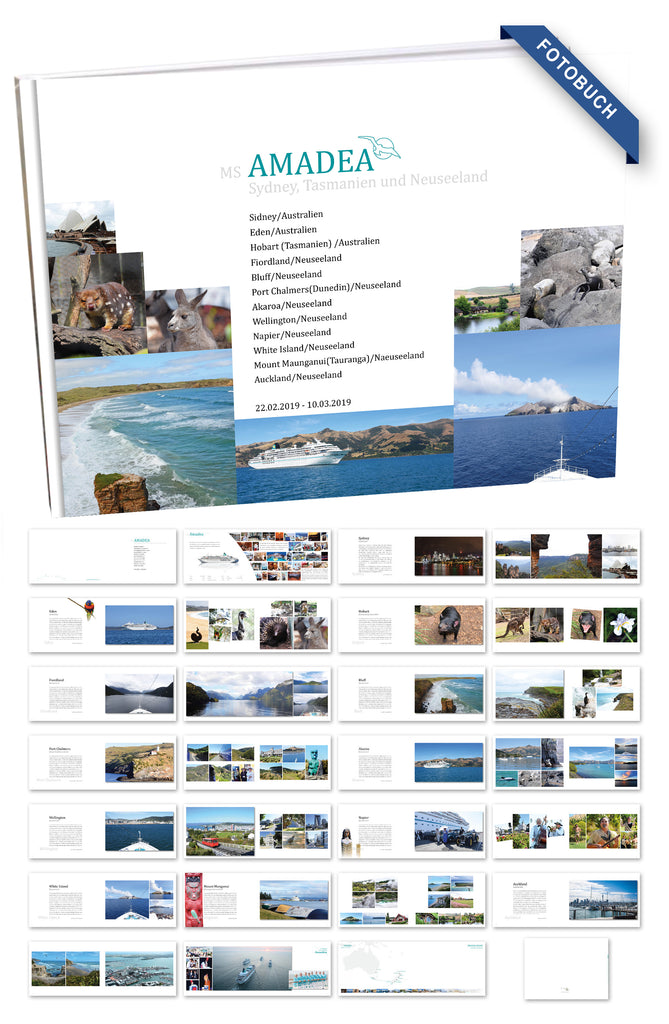Open the Fiordland page spread thumbnail
The height and width of the screenshot is (1024, 669).
[x=102, y=694]
